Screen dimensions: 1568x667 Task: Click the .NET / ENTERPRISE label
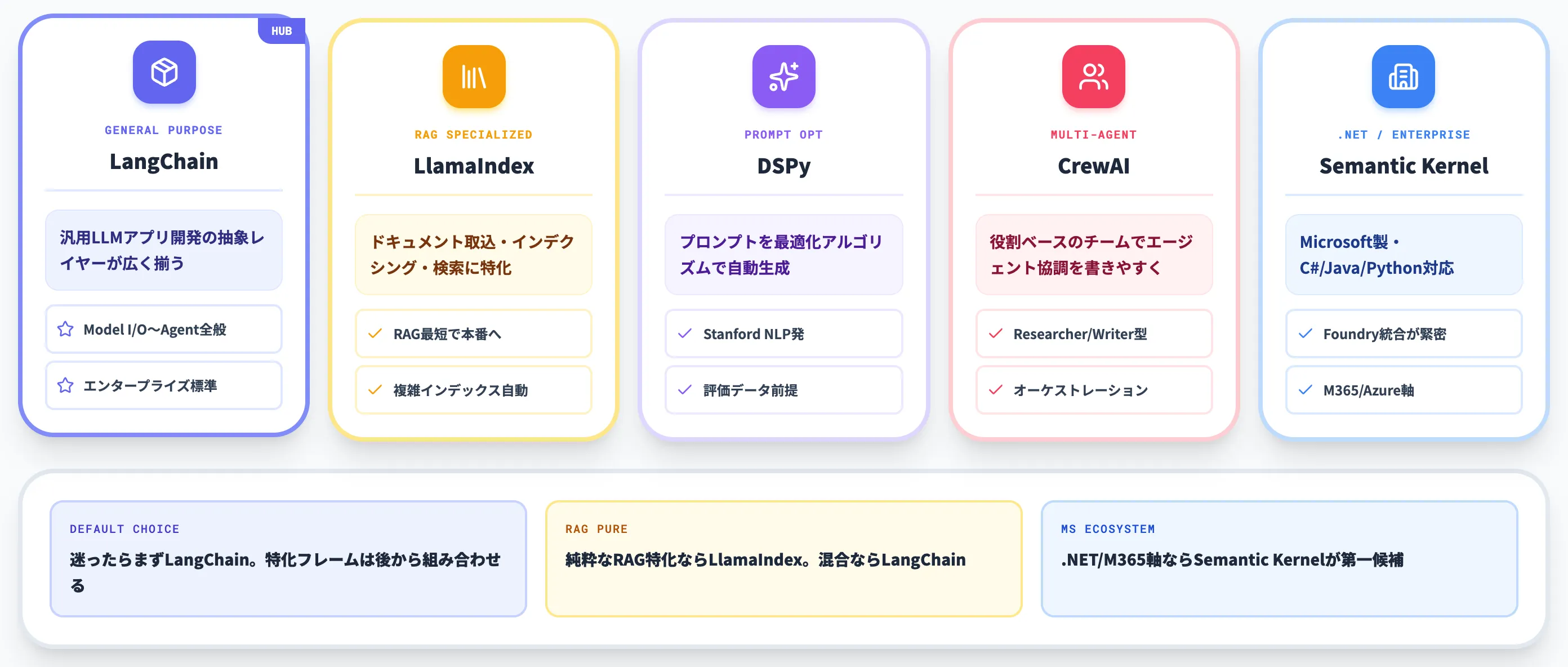tap(1403, 135)
